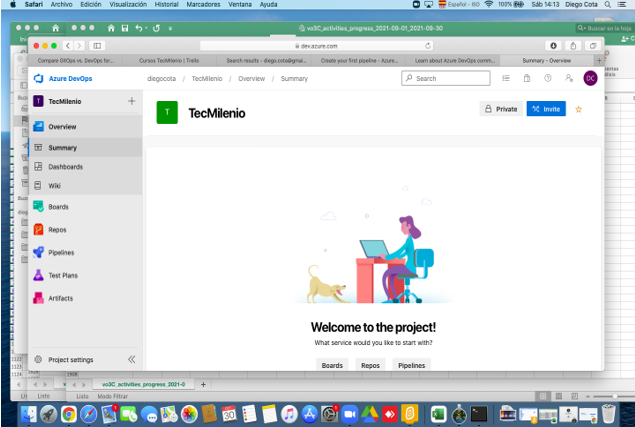Viewport: 635px width, 427px height.
Task: Click Overview breadcrumb
Action: click(x=251, y=79)
